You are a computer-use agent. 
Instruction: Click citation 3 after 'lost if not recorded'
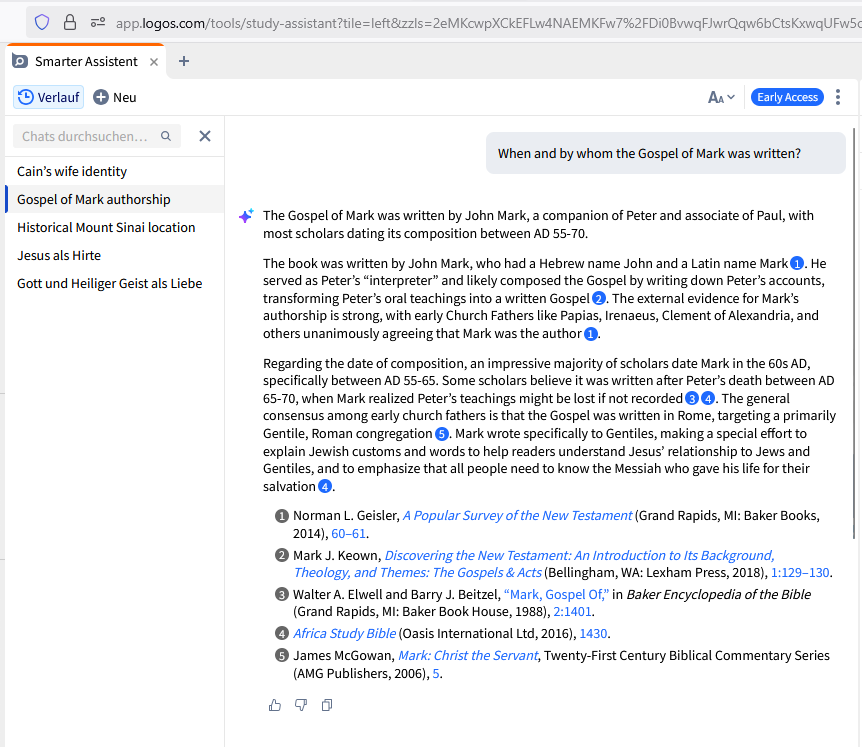tap(692, 399)
